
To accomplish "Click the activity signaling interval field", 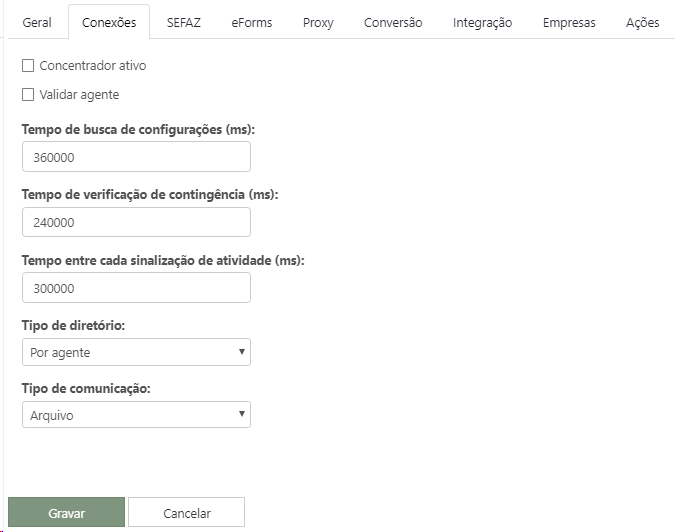I will pos(136,288).
